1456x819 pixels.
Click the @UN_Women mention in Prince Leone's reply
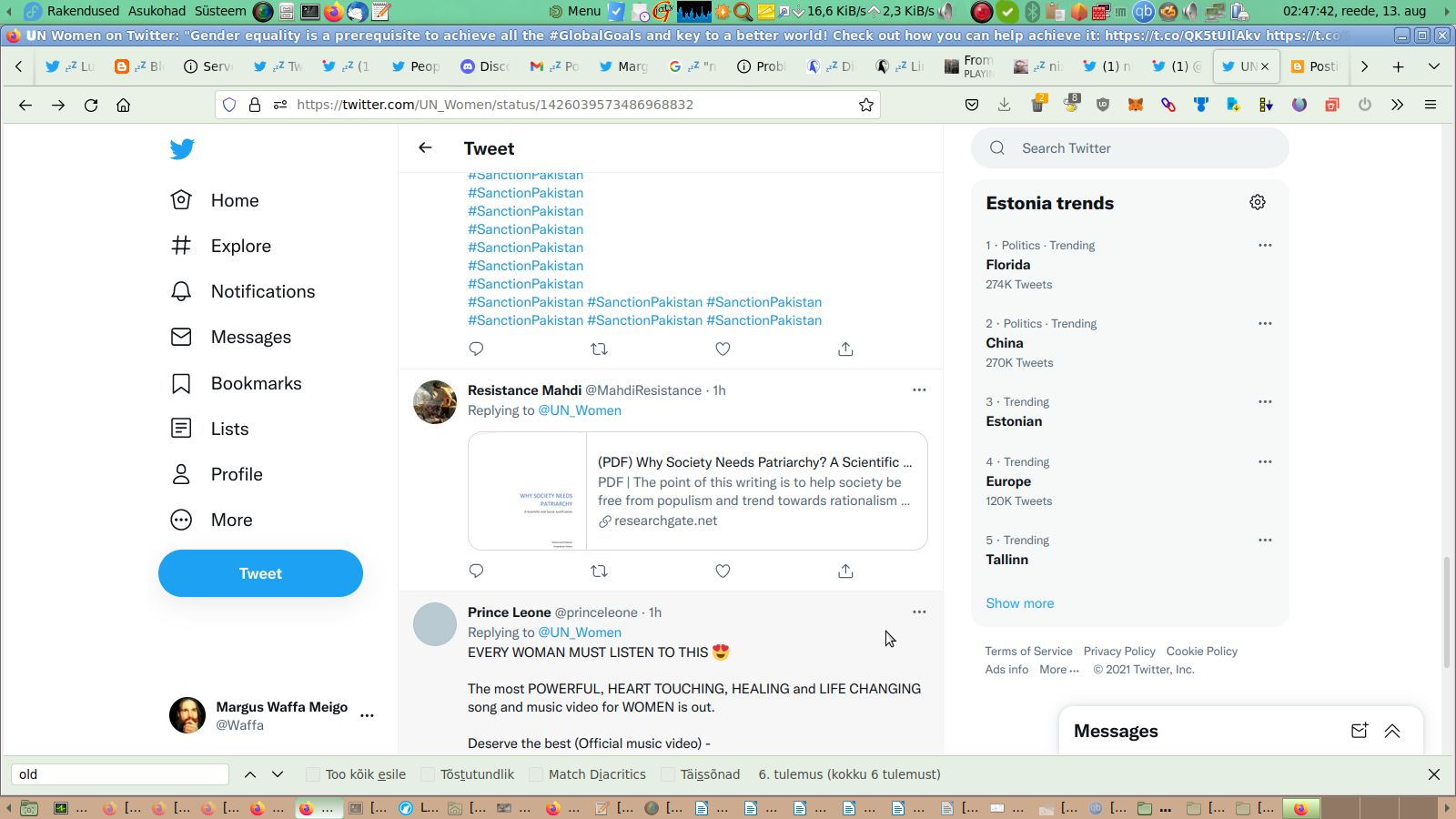point(580,632)
